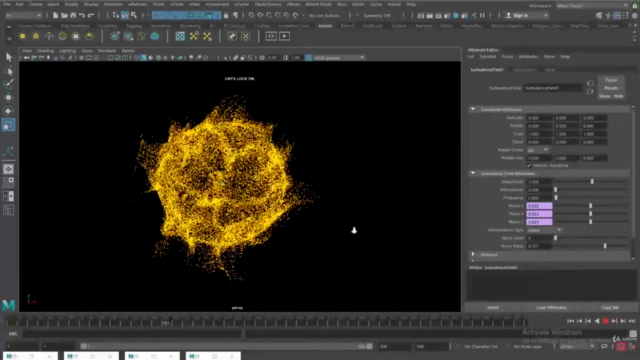The image size is (640, 360).
Task: Toggle the gamma view transform button
Action: coord(309,58)
